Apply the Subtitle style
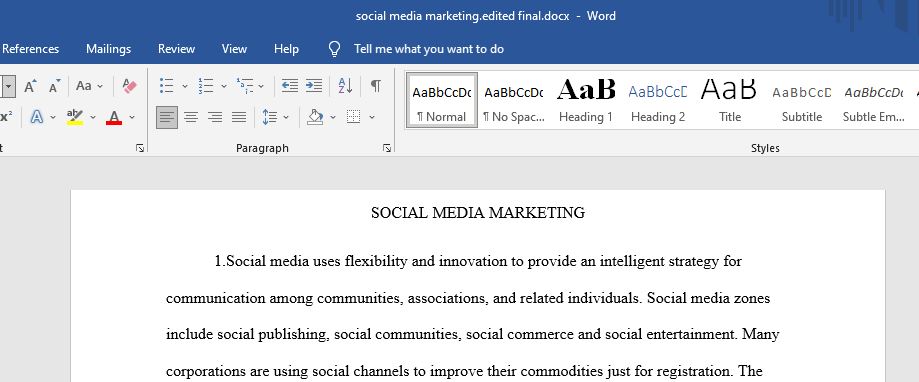 pyautogui.click(x=802, y=100)
